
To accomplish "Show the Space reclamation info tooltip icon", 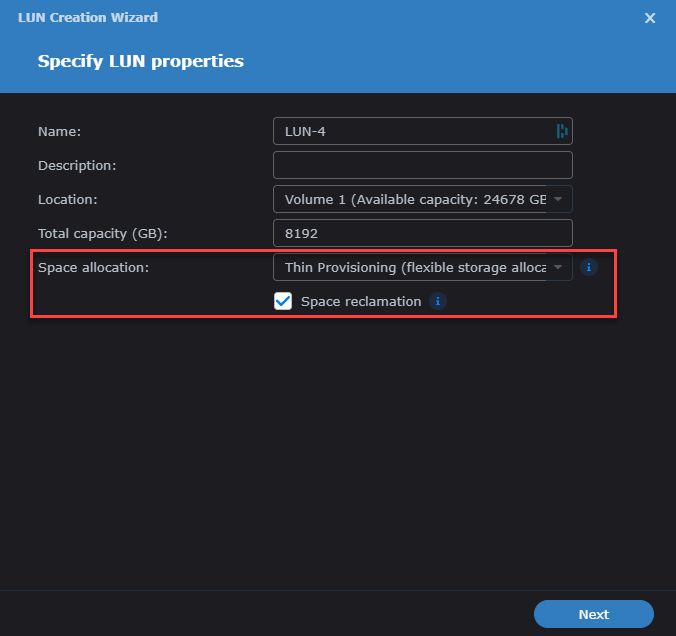I will click(x=438, y=301).
